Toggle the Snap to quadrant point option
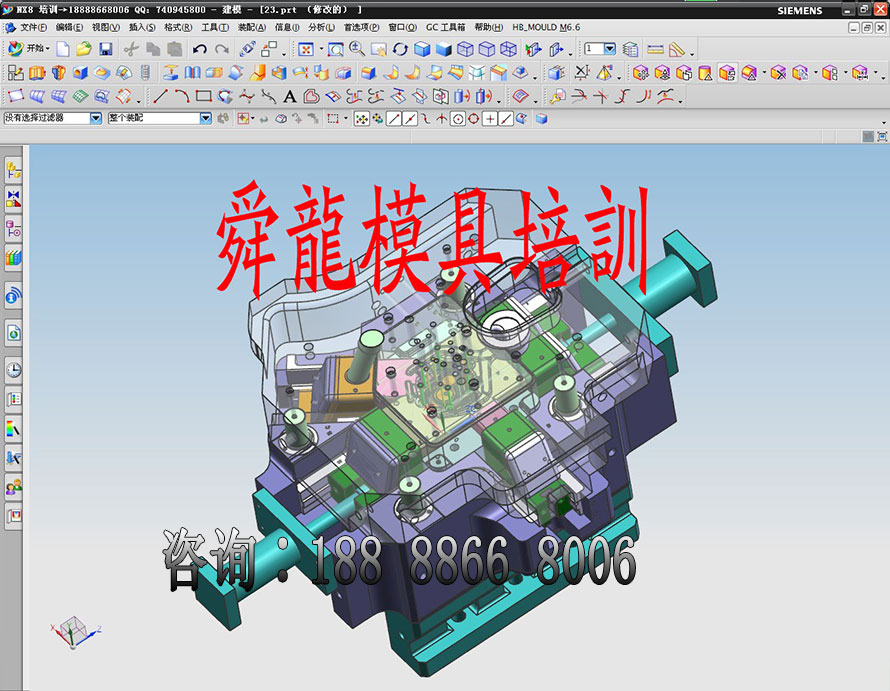 click(x=473, y=119)
